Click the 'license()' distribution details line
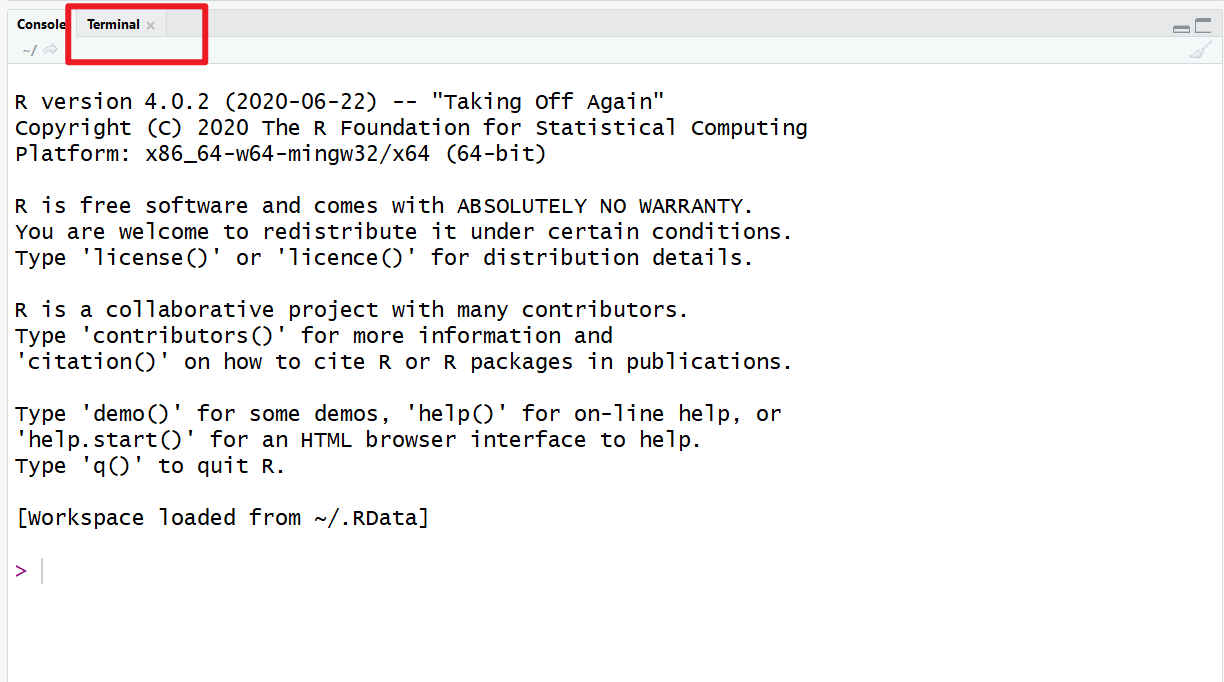Image resolution: width=1224 pixels, height=682 pixels. [384, 258]
